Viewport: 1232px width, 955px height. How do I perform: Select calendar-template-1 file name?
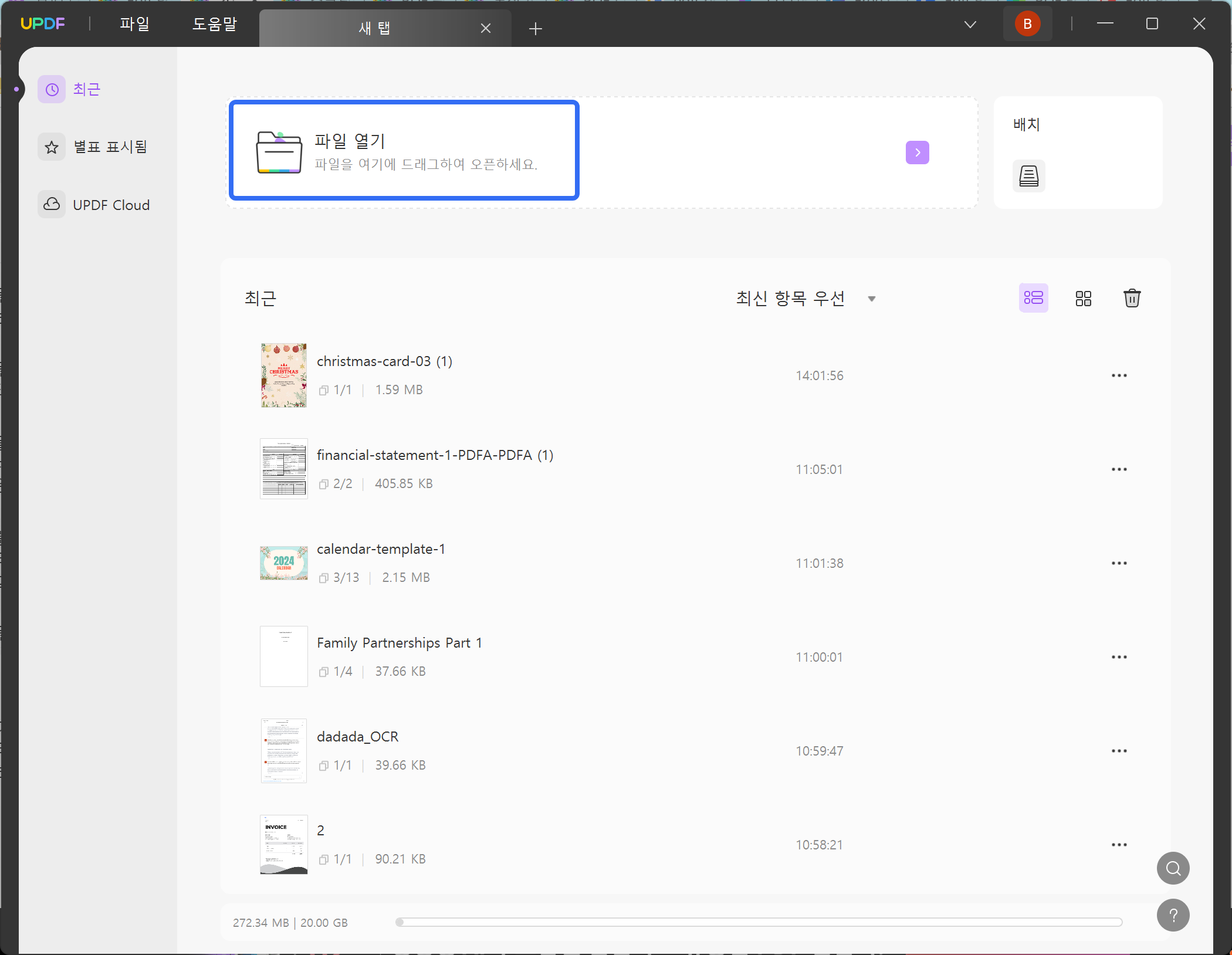click(x=381, y=549)
